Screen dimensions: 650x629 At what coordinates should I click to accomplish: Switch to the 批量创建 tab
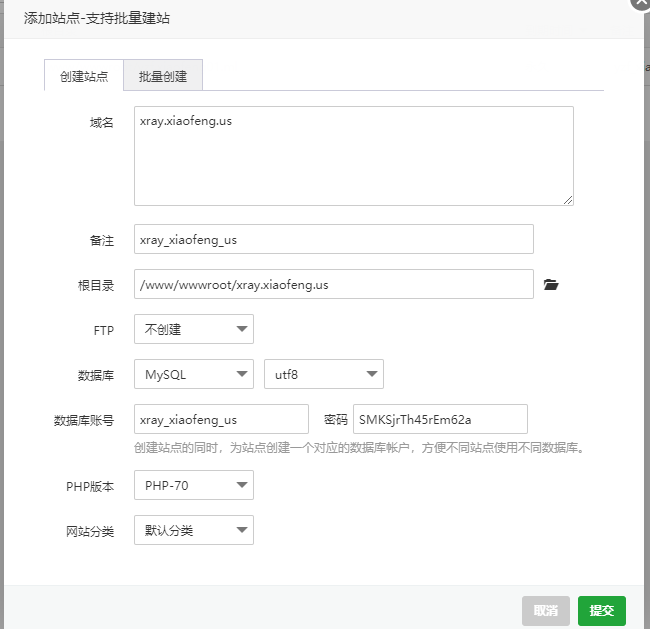(163, 75)
